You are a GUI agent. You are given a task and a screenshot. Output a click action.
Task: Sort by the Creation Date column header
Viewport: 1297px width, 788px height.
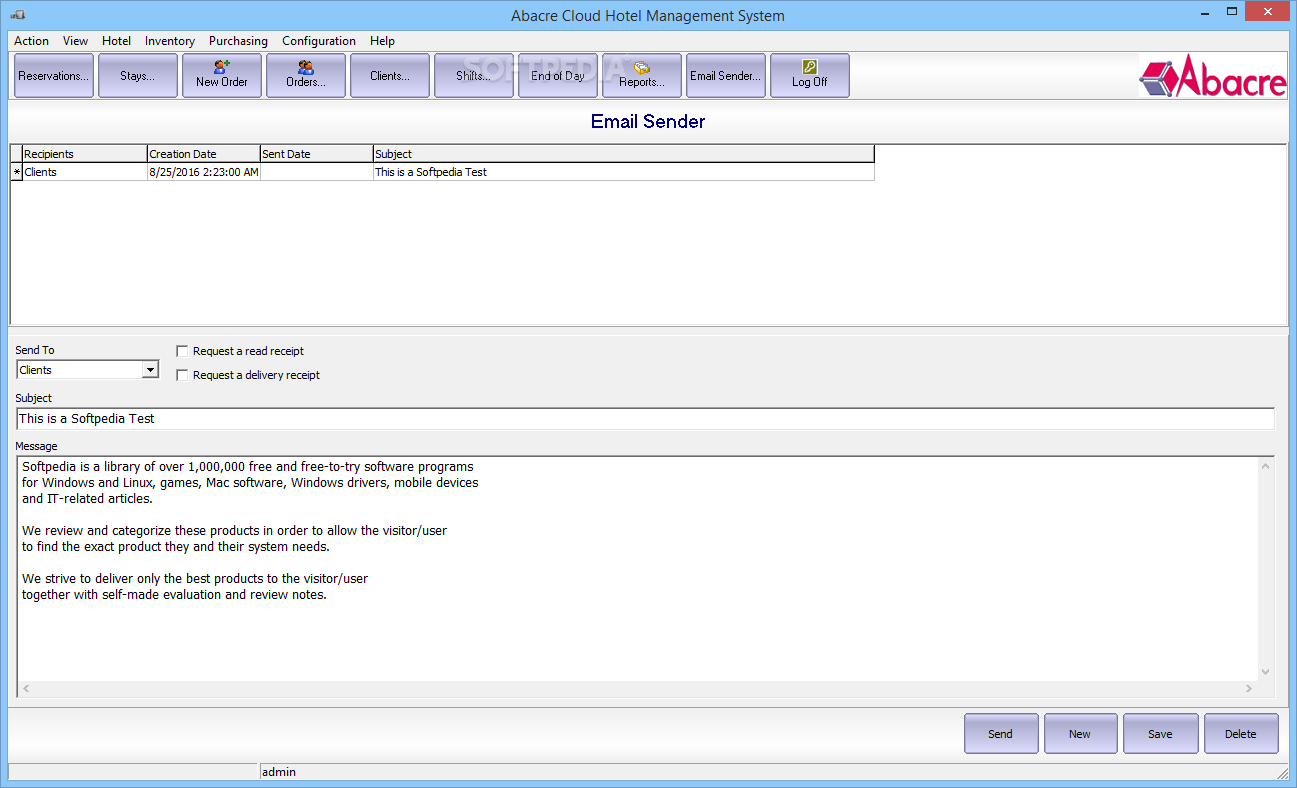(x=203, y=154)
